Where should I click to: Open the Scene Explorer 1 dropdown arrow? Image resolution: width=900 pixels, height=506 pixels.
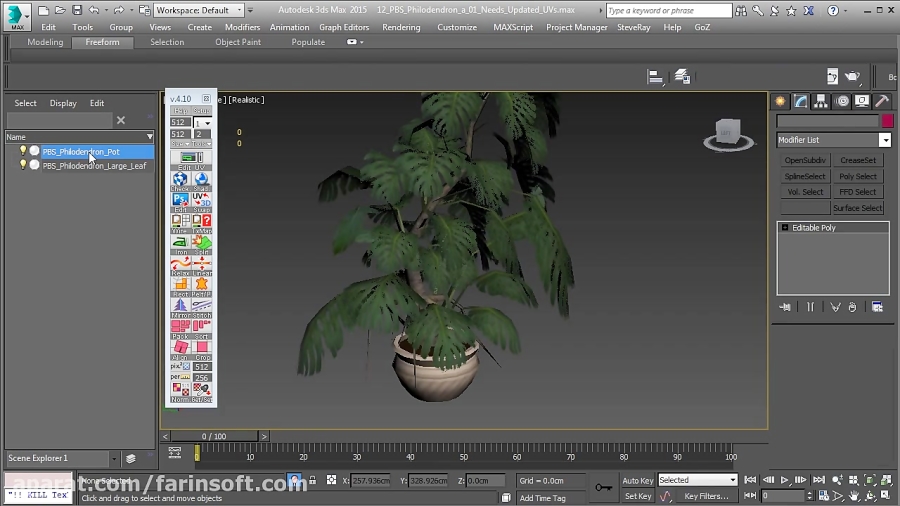[x=114, y=458]
